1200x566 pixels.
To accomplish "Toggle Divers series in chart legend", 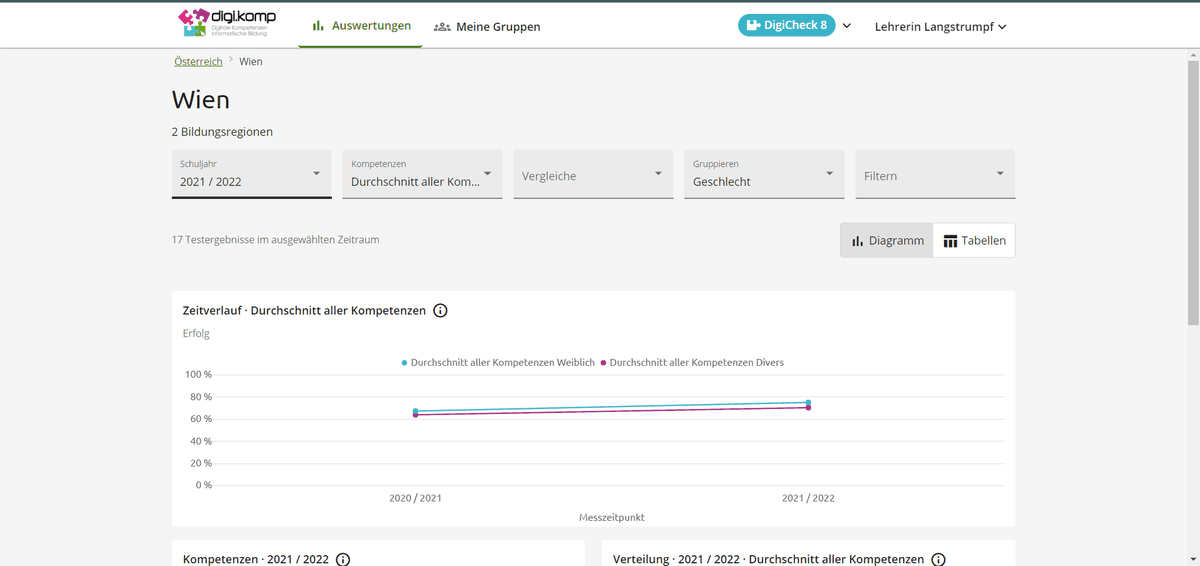I will click(692, 363).
